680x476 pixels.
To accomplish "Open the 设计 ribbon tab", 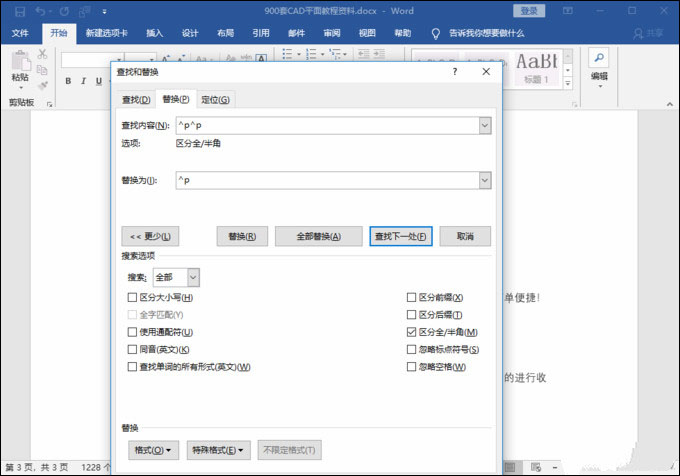I will (x=190, y=33).
